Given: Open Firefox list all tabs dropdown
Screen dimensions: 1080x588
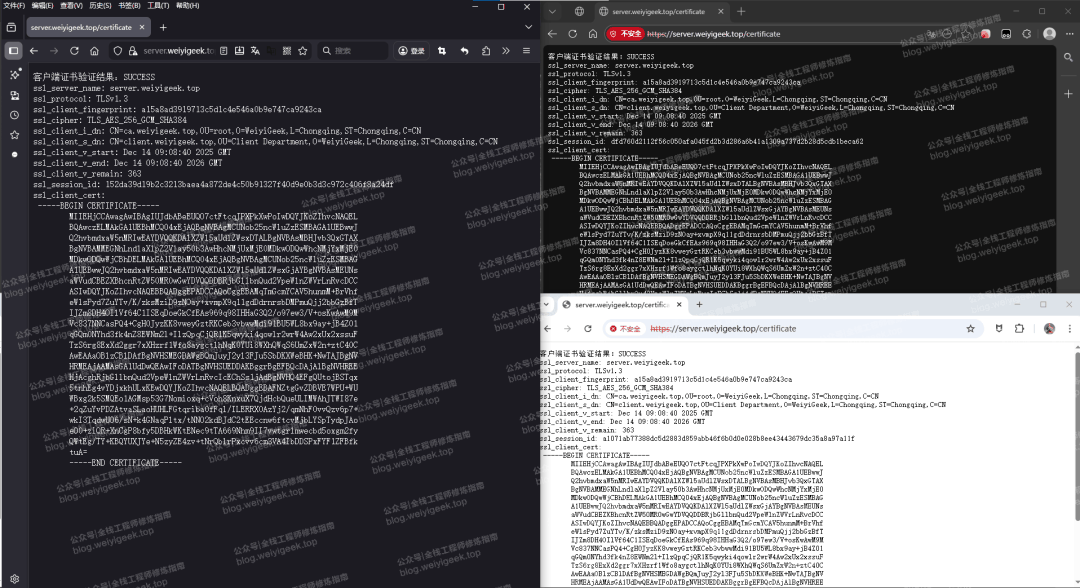Looking at the screenshot, I should point(527,27).
